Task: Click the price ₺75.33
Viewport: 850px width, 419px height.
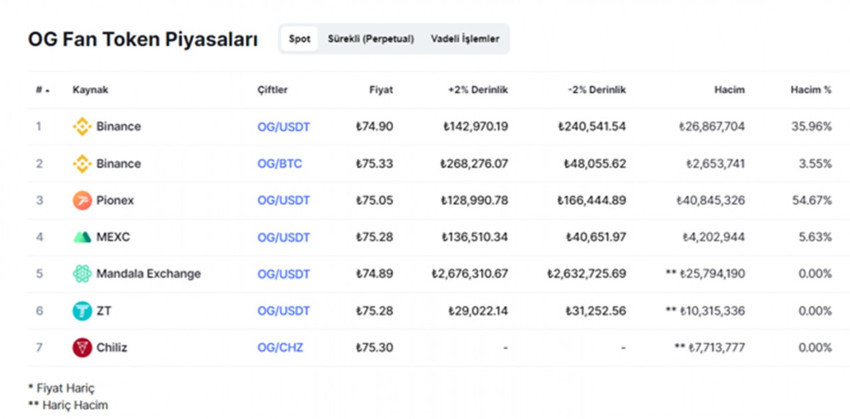Action: (x=375, y=164)
